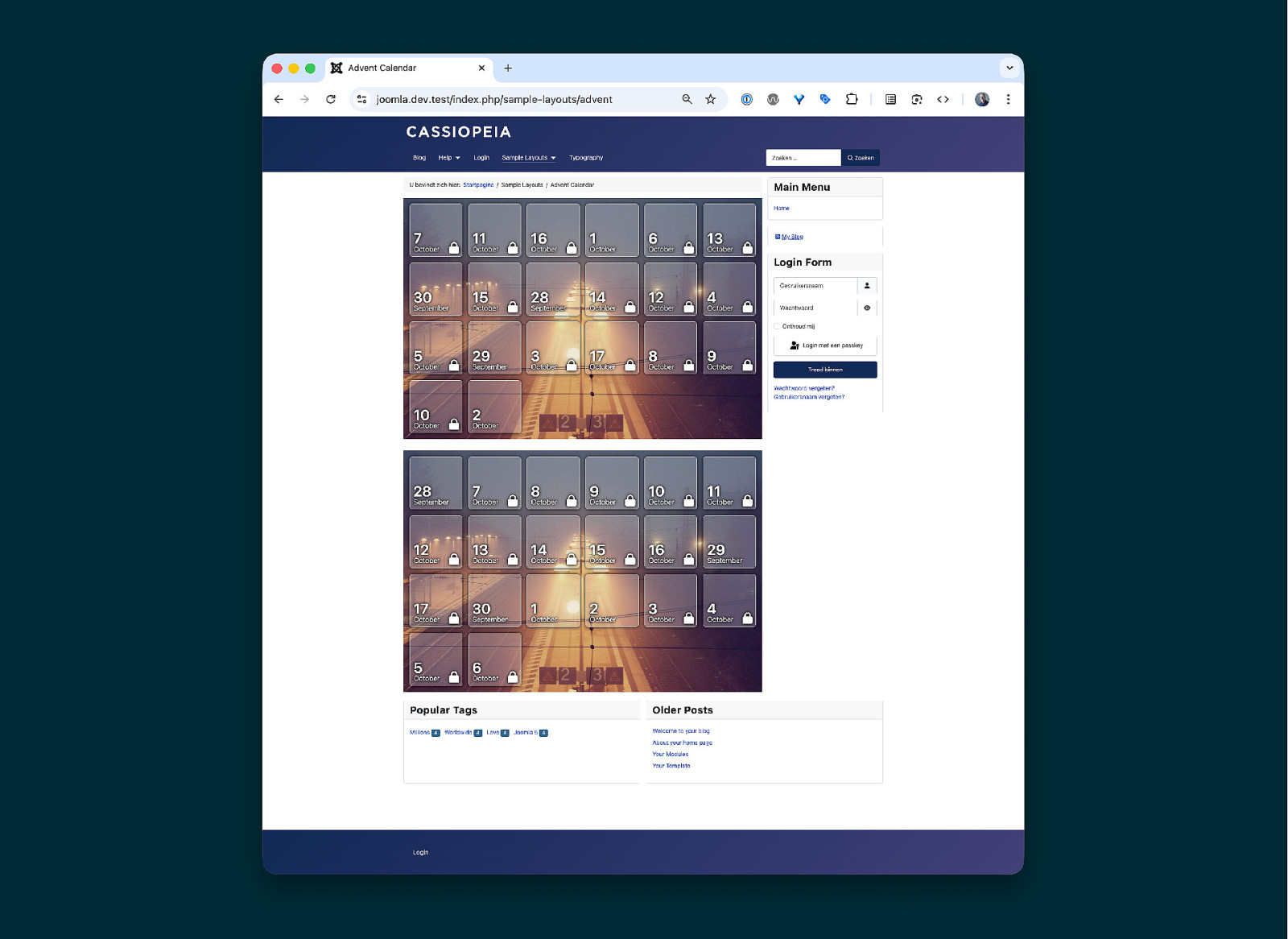The image size is (1288, 939).
Task: Open the code brackets extension icon
Action: pyautogui.click(x=943, y=99)
